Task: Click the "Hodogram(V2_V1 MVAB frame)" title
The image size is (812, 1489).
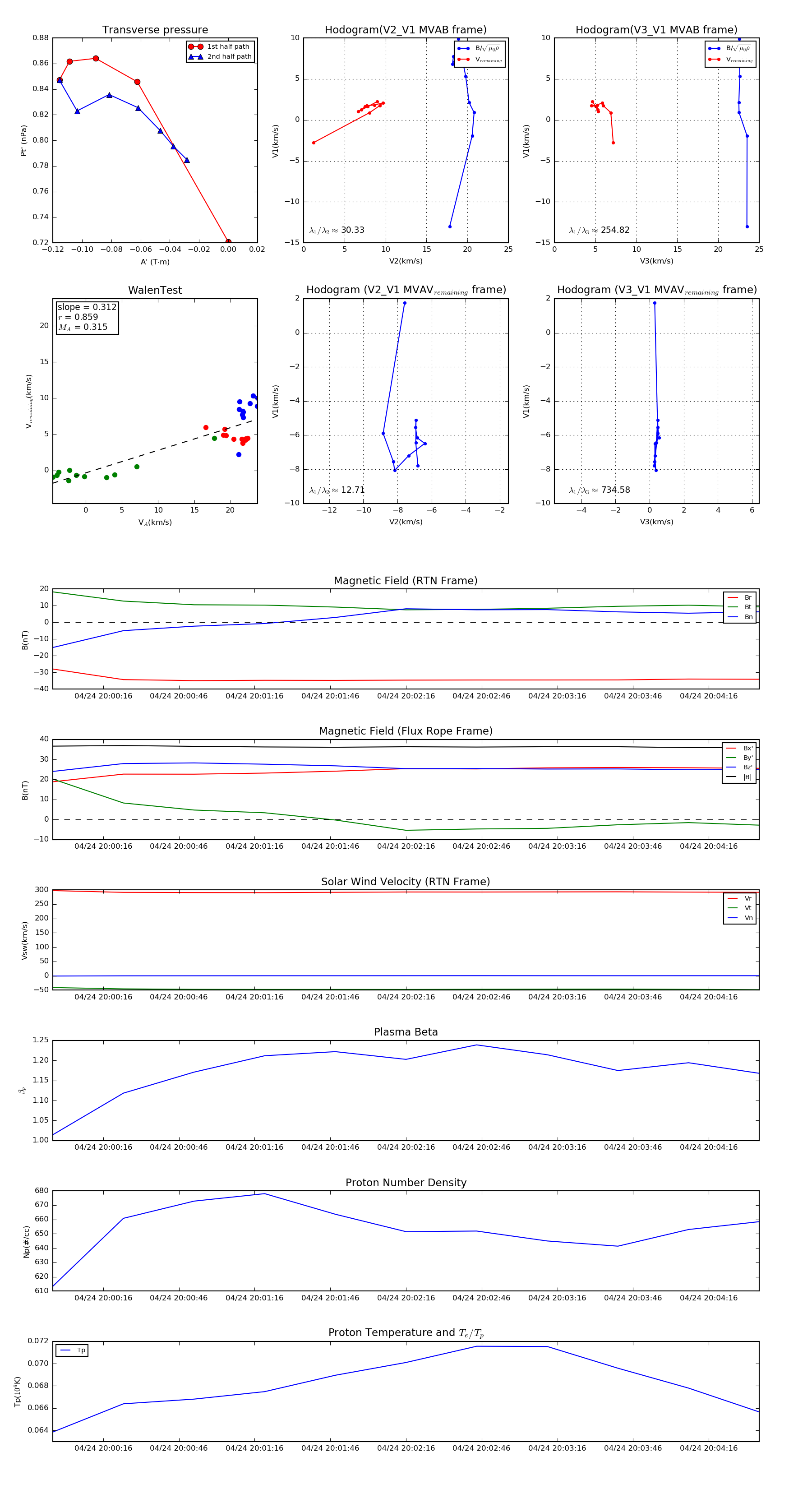Action: (x=406, y=30)
